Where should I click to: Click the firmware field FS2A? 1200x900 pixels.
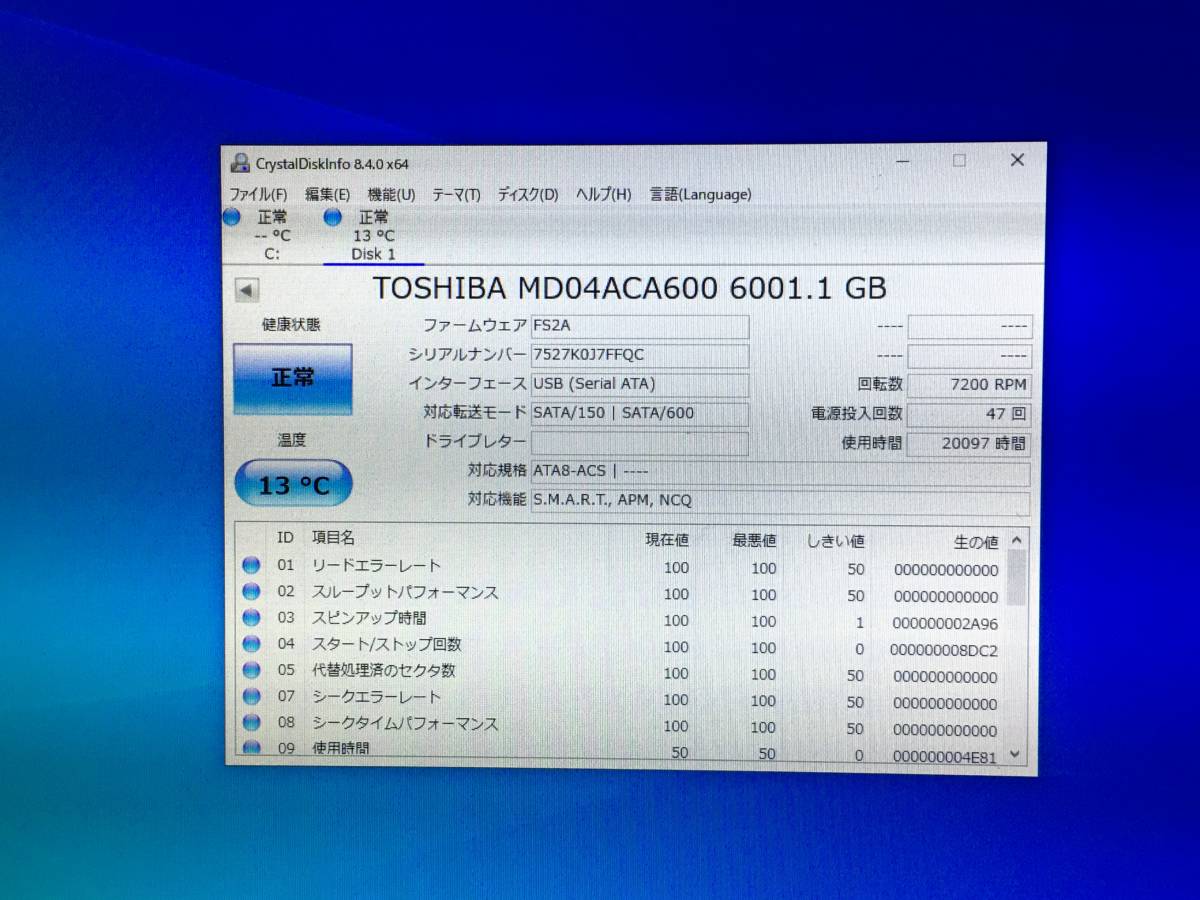coord(639,327)
